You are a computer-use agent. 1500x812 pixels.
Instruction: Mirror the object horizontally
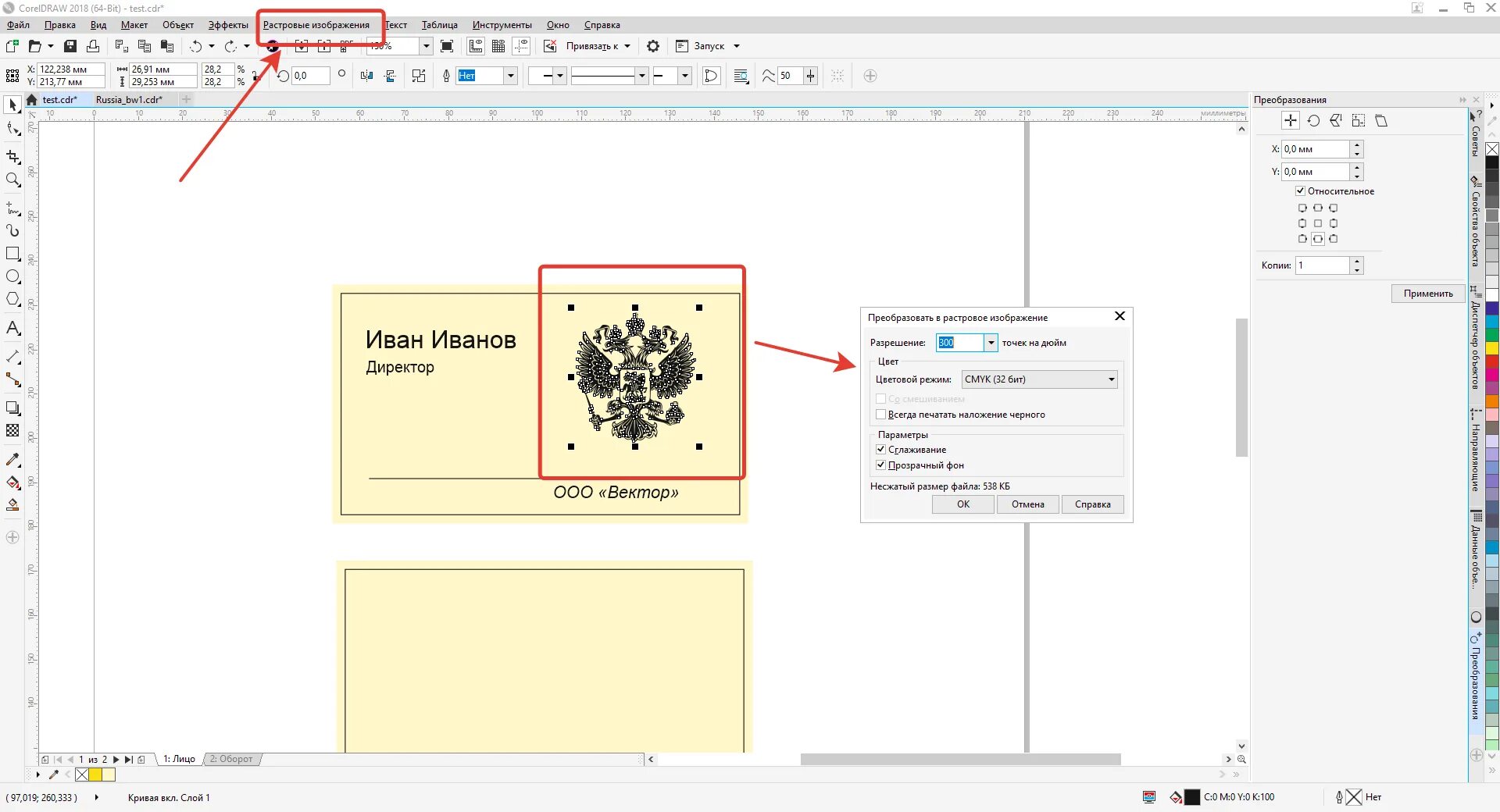click(x=367, y=76)
